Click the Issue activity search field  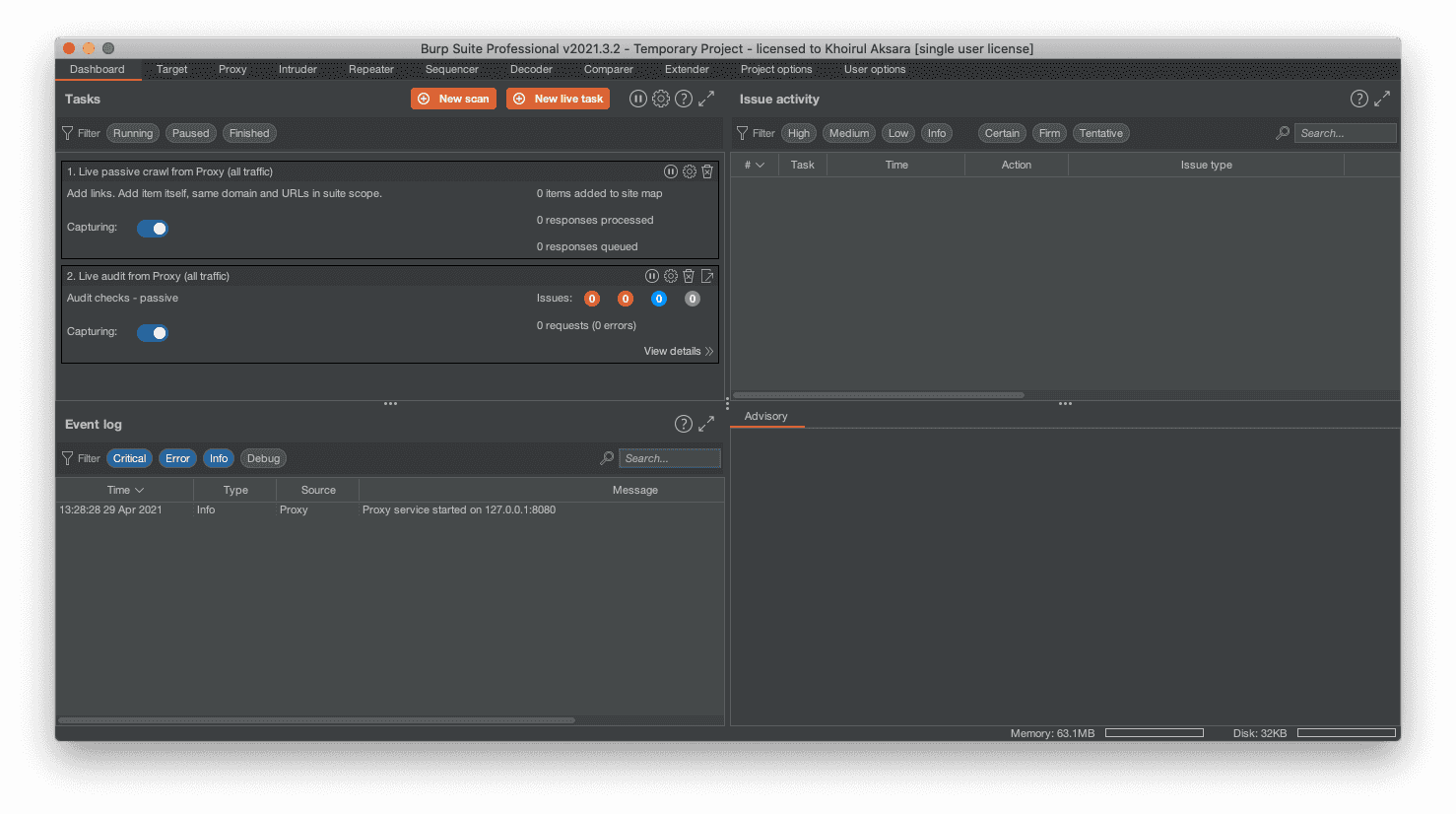pos(1345,133)
